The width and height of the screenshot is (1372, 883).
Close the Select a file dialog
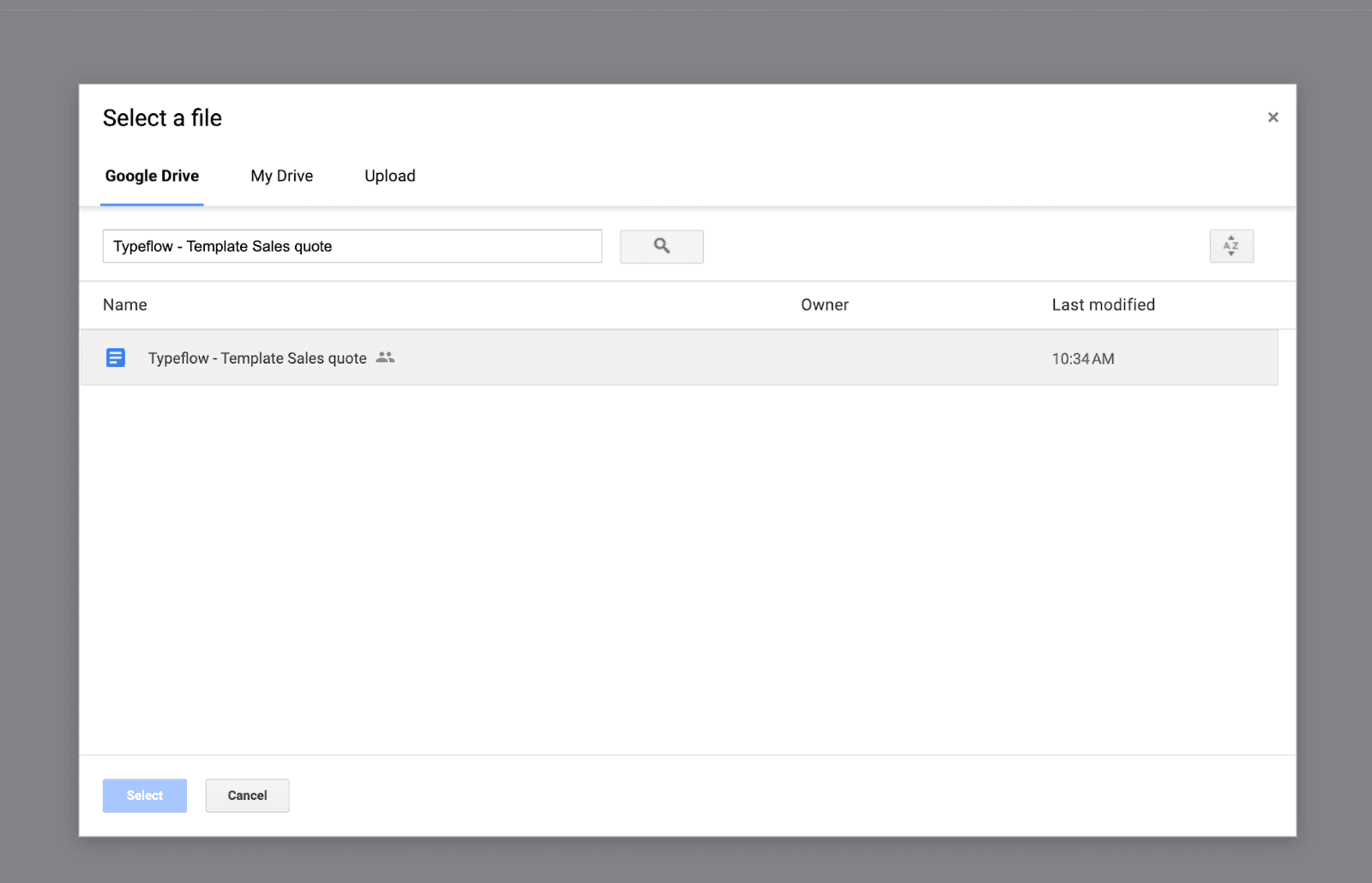[1273, 117]
